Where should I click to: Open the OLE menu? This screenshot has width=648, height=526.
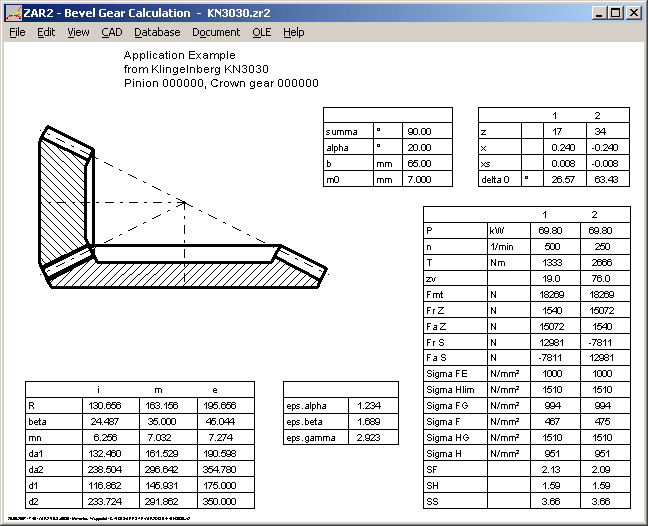click(x=262, y=32)
